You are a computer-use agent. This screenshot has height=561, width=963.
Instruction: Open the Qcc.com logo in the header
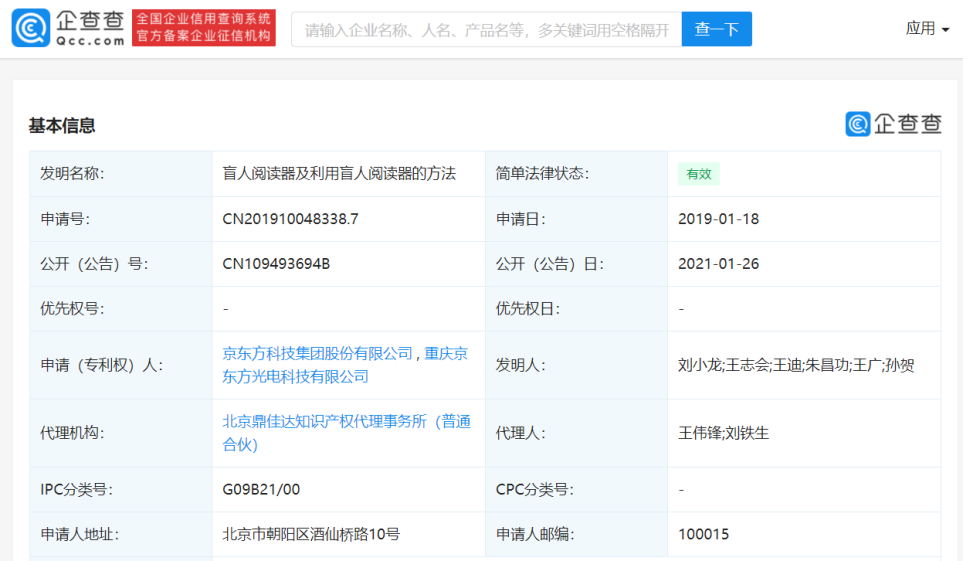68,28
